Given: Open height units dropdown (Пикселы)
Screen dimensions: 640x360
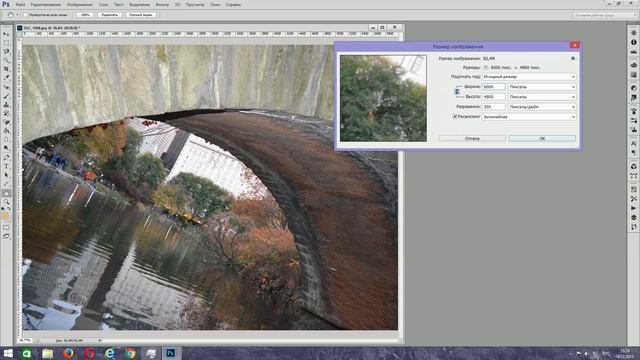Looking at the screenshot, I should (x=542, y=97).
